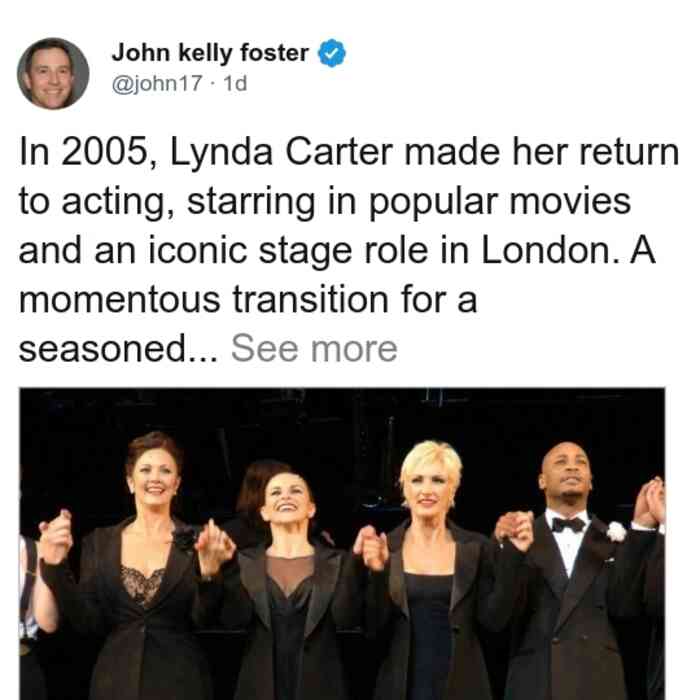Image resolution: width=700 pixels, height=700 pixels.
Task: Click clasped hands at photo's right edge
Action: tap(650, 502)
